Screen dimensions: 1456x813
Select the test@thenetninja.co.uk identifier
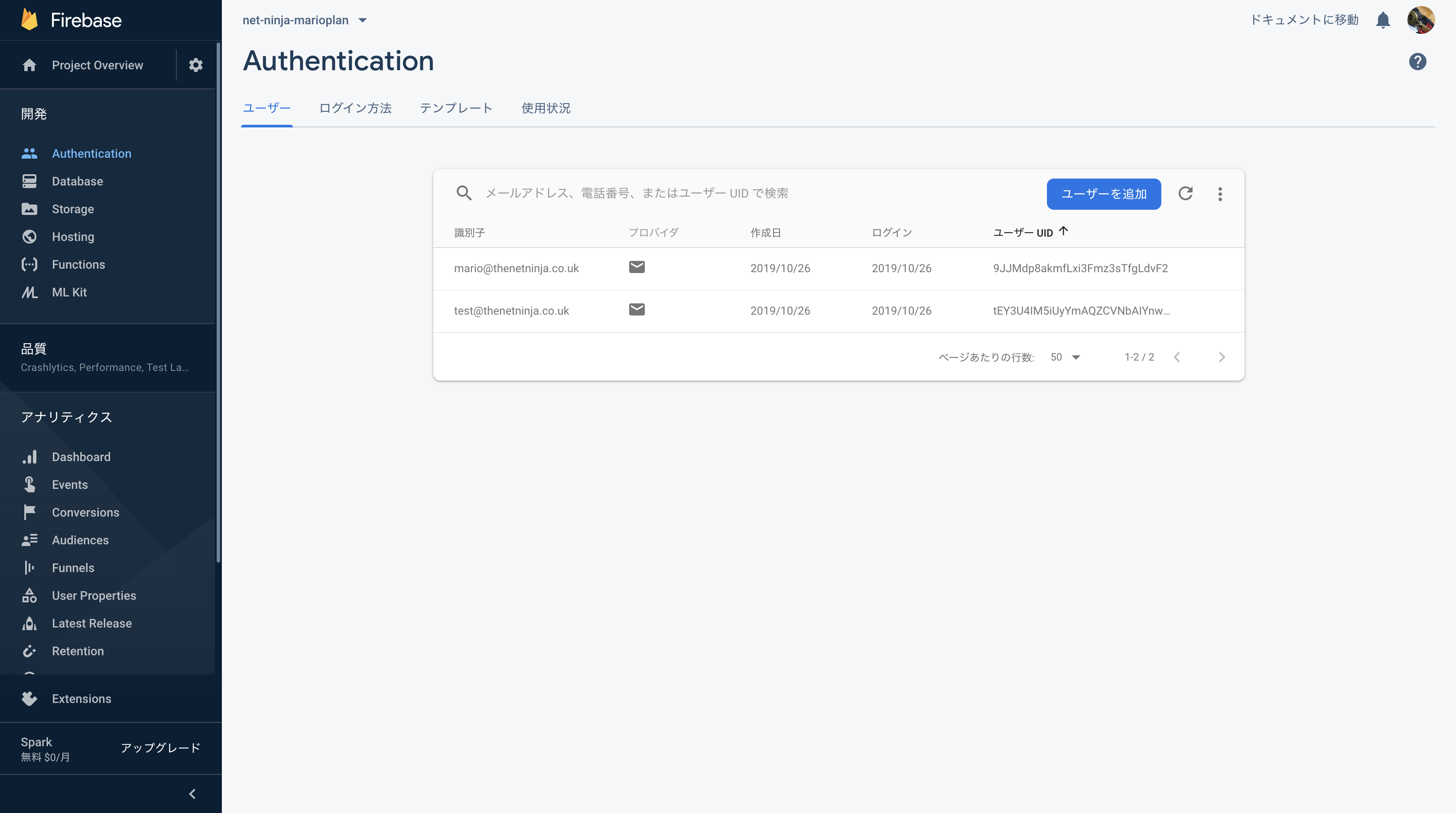(x=511, y=310)
